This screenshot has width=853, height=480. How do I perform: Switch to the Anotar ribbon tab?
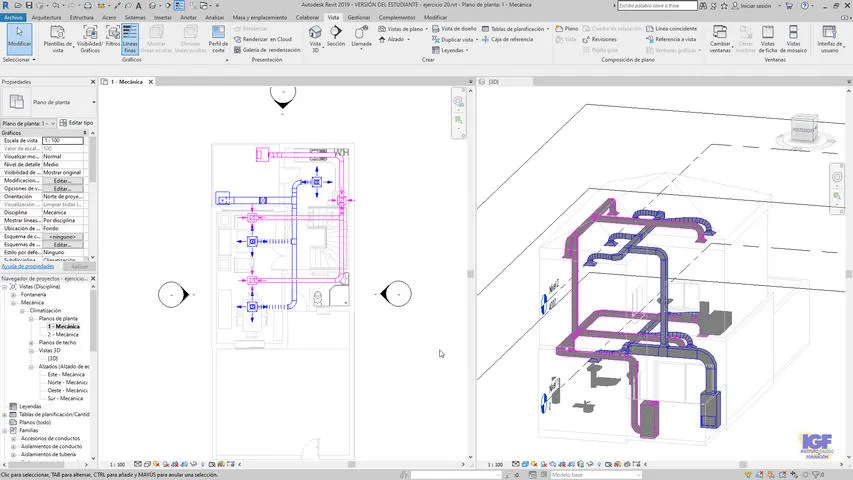(x=188, y=17)
